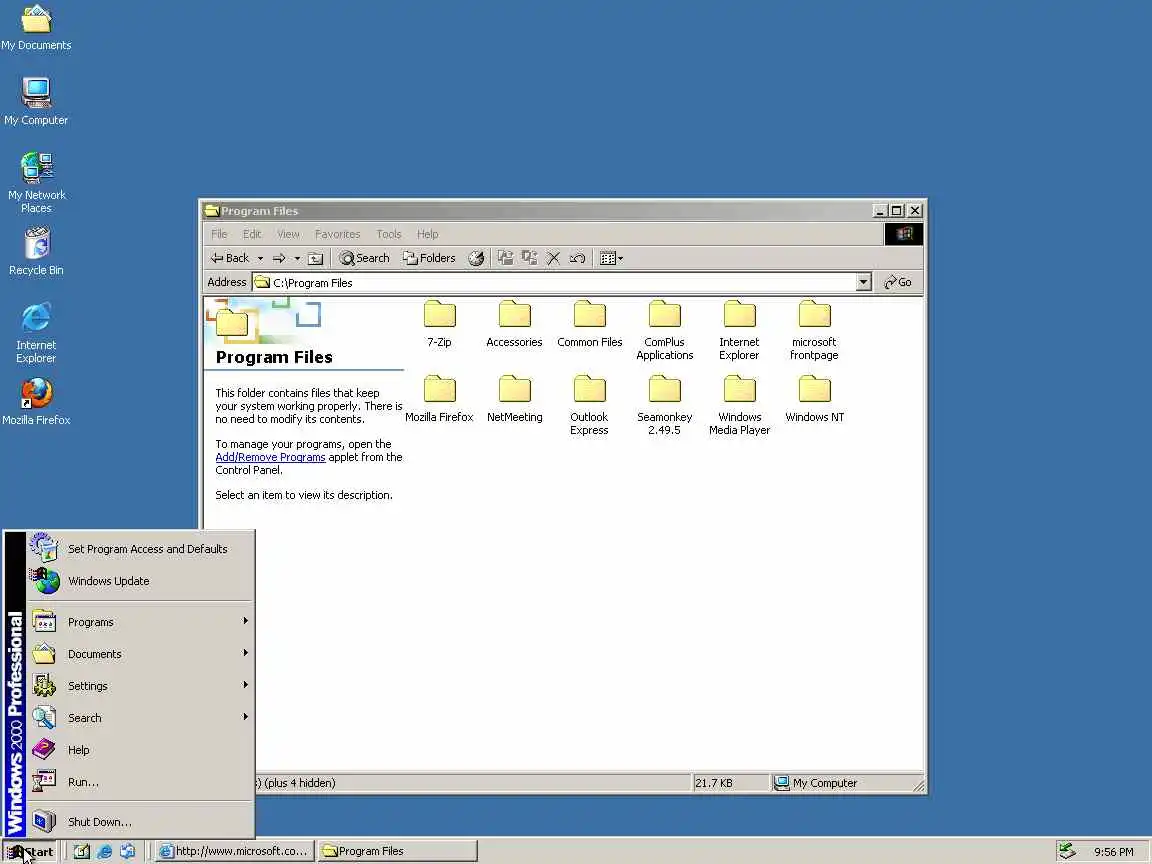Open the Favorites menu
The height and width of the screenshot is (864, 1152).
pyautogui.click(x=337, y=234)
